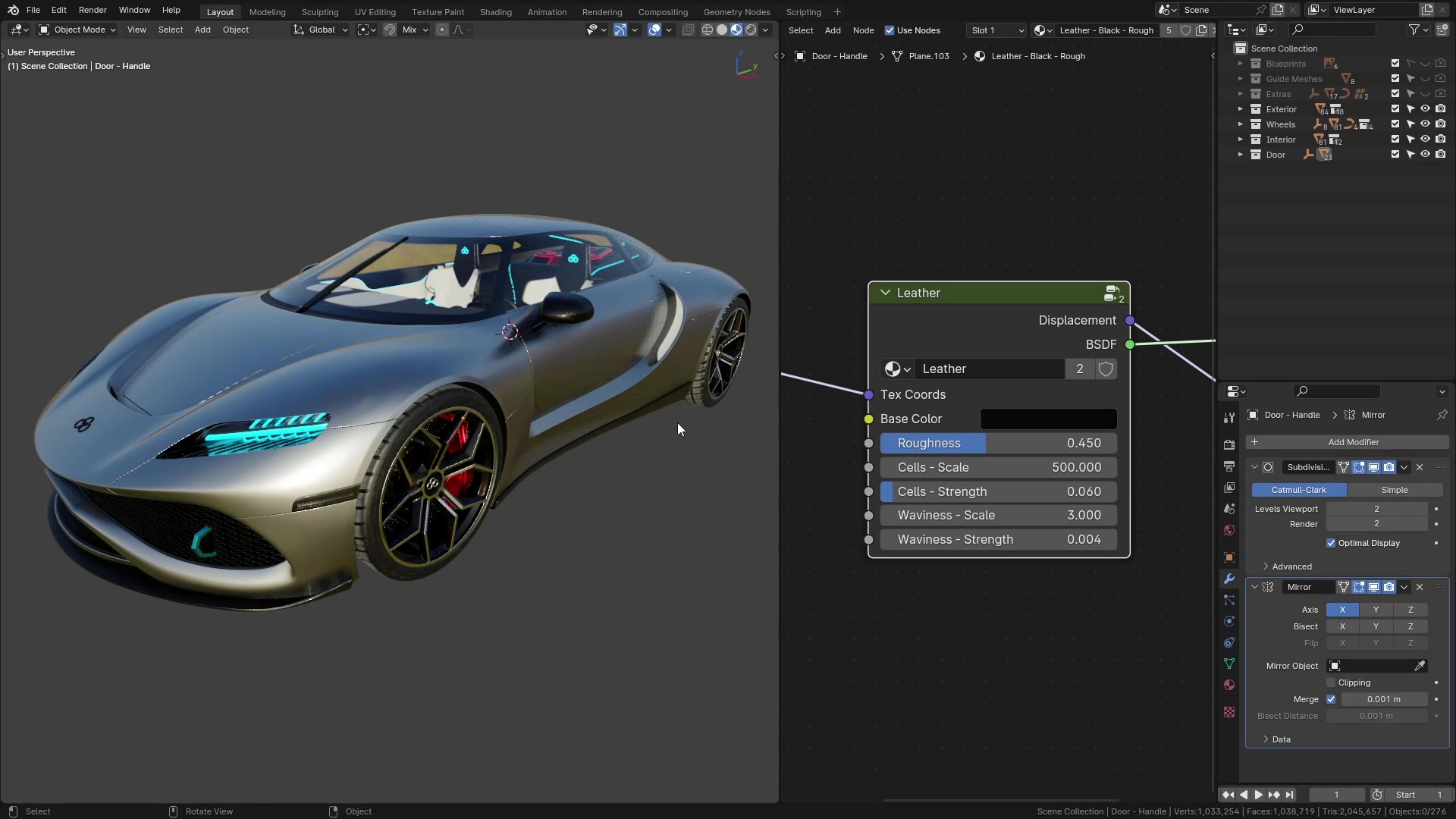Switch to the Shading workspace tab

pos(495,12)
